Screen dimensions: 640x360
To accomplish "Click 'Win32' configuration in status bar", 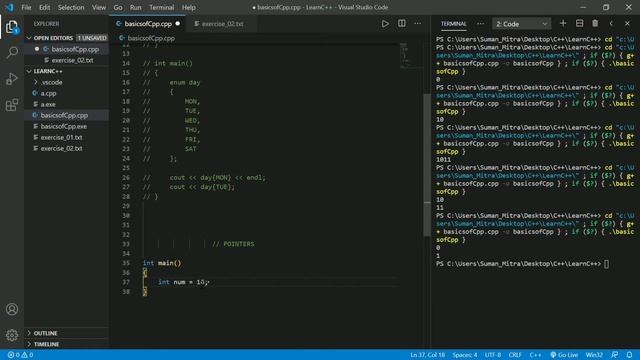I will tap(594, 355).
